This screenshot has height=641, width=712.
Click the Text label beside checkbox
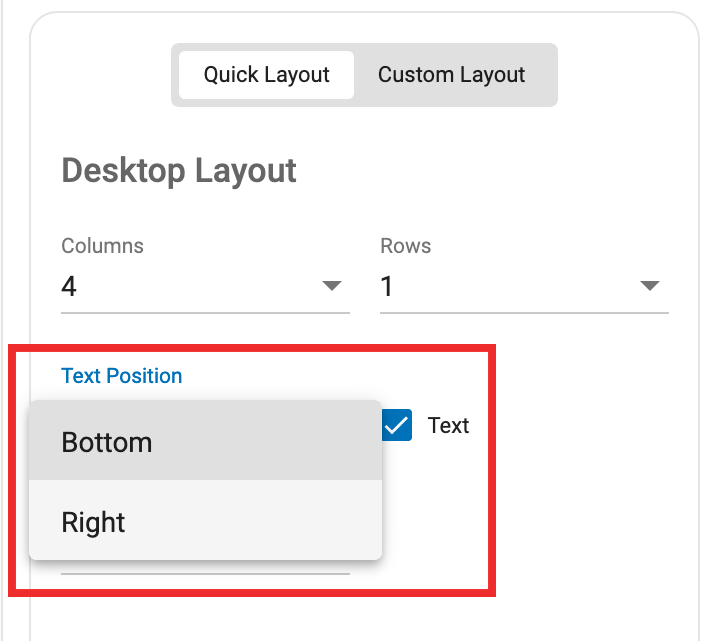coord(448,425)
